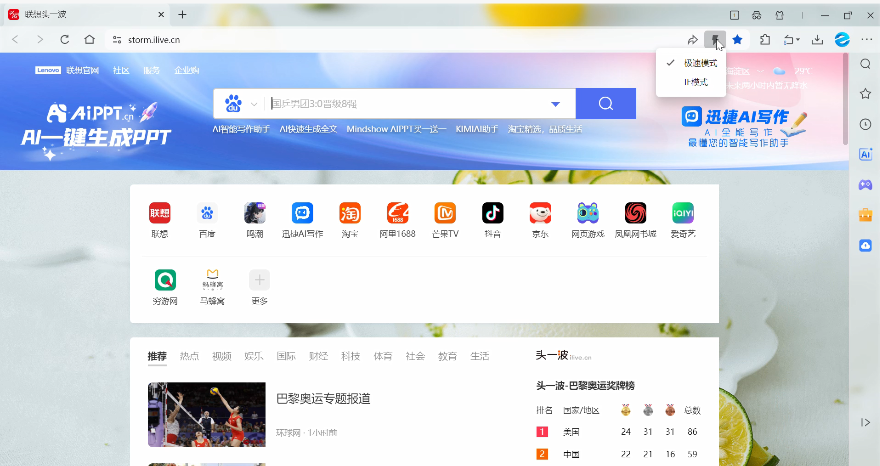
Task: Open the sidebar history clock icon
Action: 865,124
